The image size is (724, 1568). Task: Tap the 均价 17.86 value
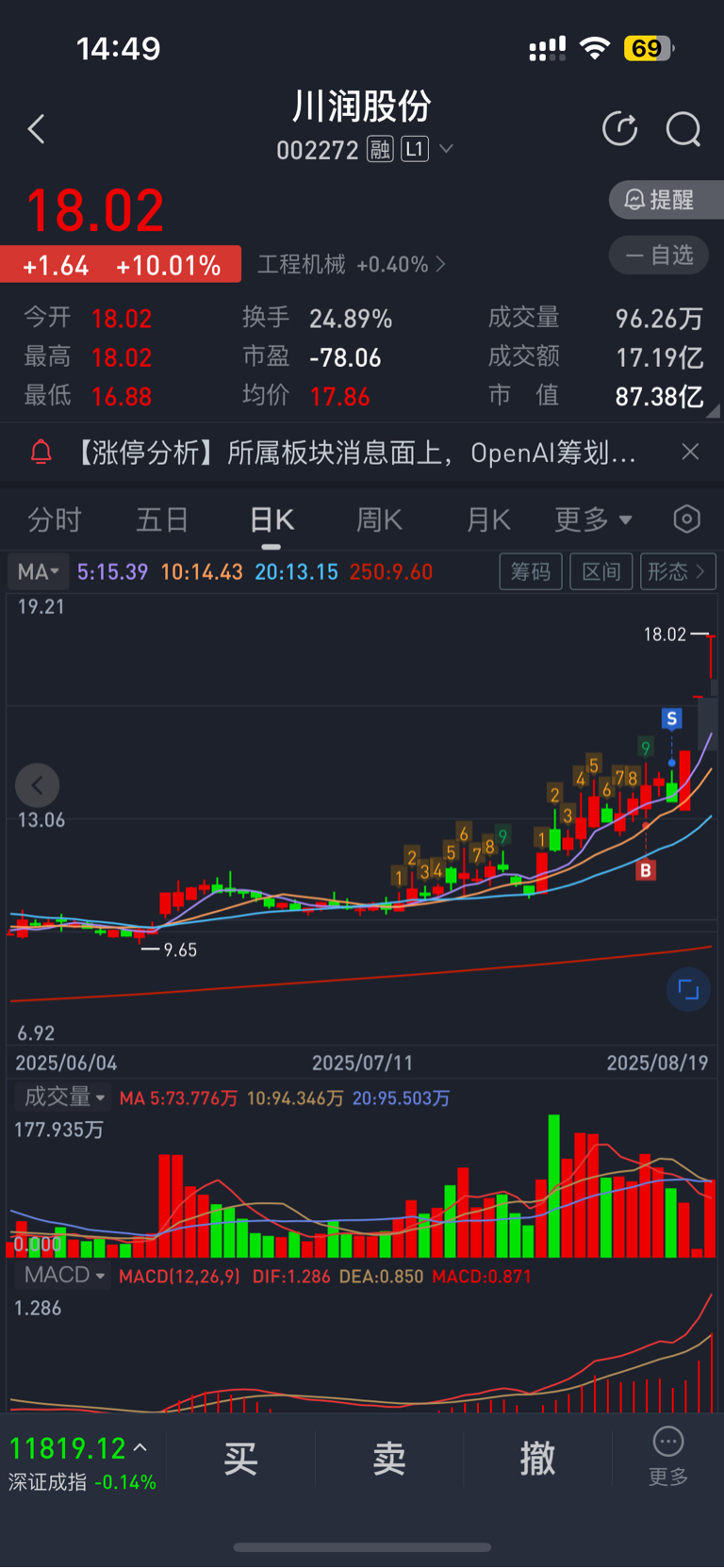(x=339, y=396)
